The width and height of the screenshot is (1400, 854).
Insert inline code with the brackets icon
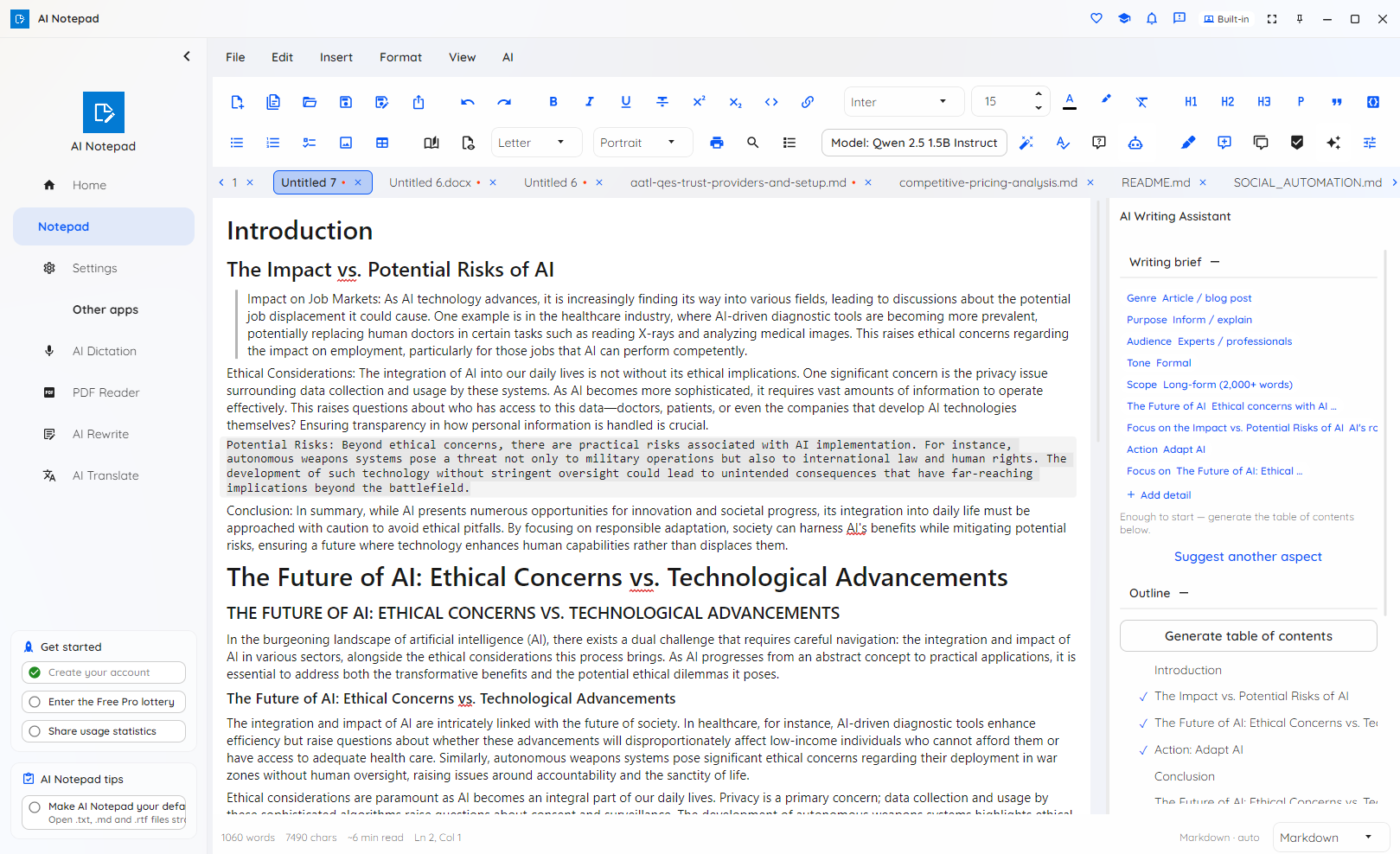point(771,102)
